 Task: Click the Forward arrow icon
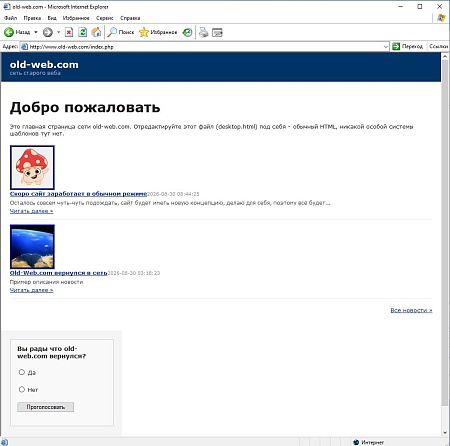pyautogui.click(x=48, y=32)
